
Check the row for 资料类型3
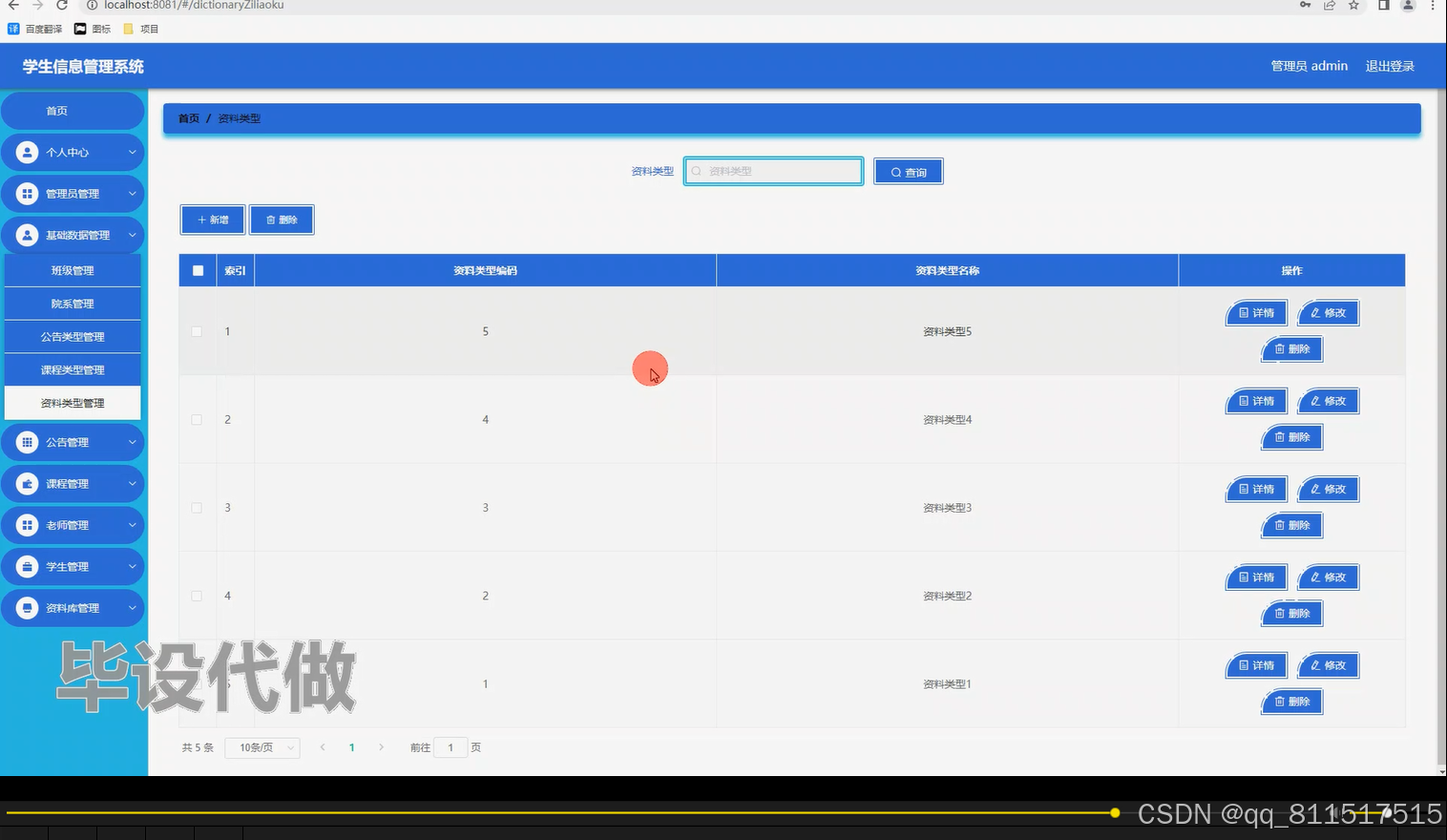[197, 508]
